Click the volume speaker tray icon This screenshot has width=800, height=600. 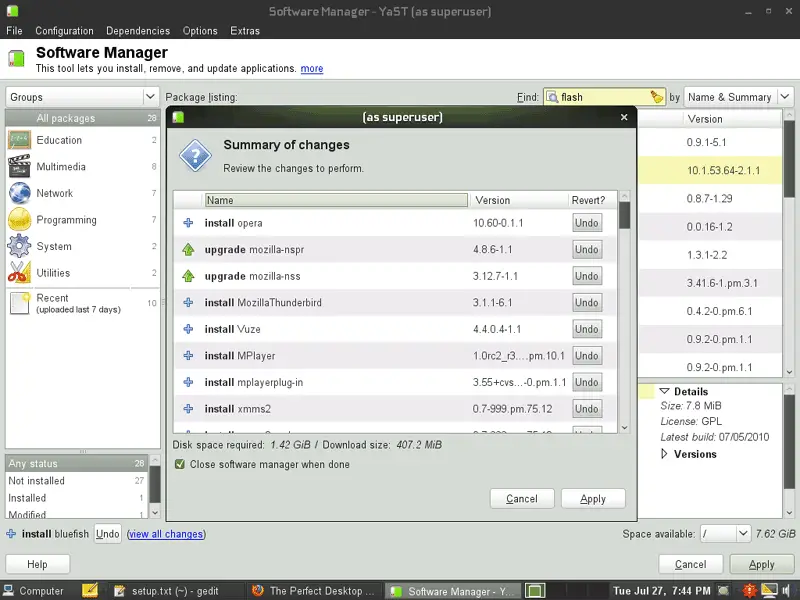[x=788, y=590]
